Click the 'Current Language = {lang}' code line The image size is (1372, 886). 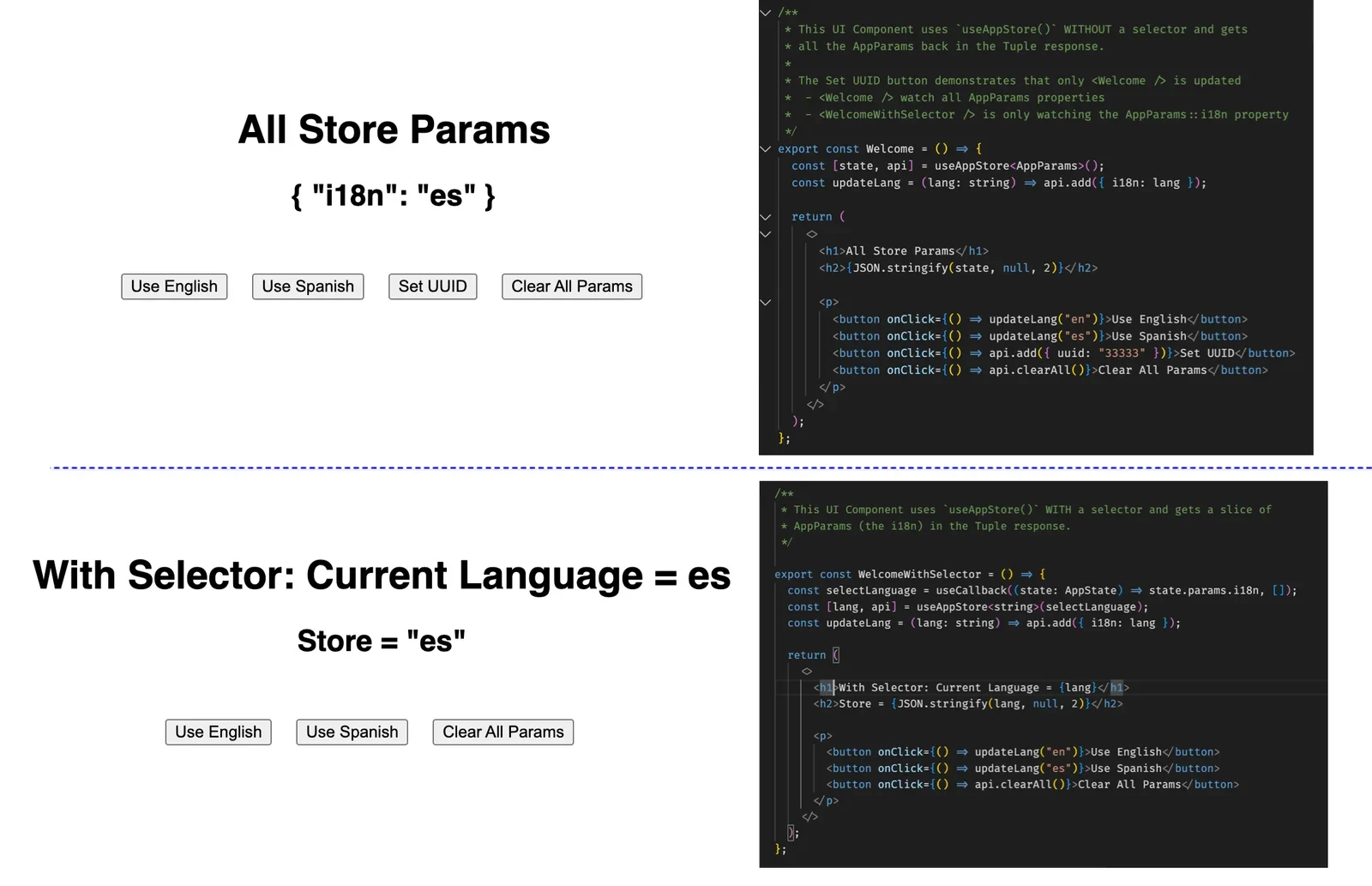[972, 687]
